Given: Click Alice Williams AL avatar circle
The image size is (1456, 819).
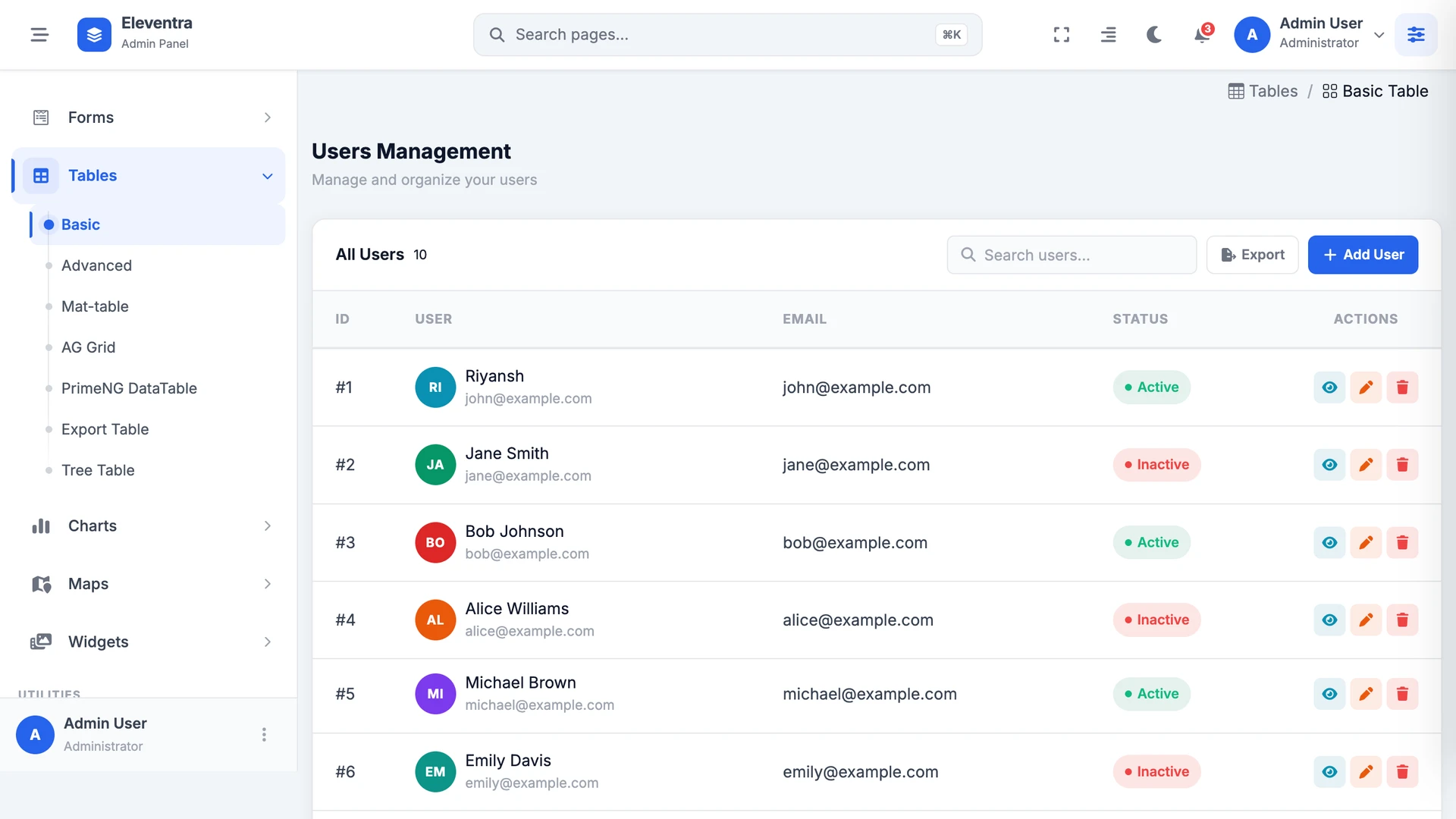Looking at the screenshot, I should (435, 620).
